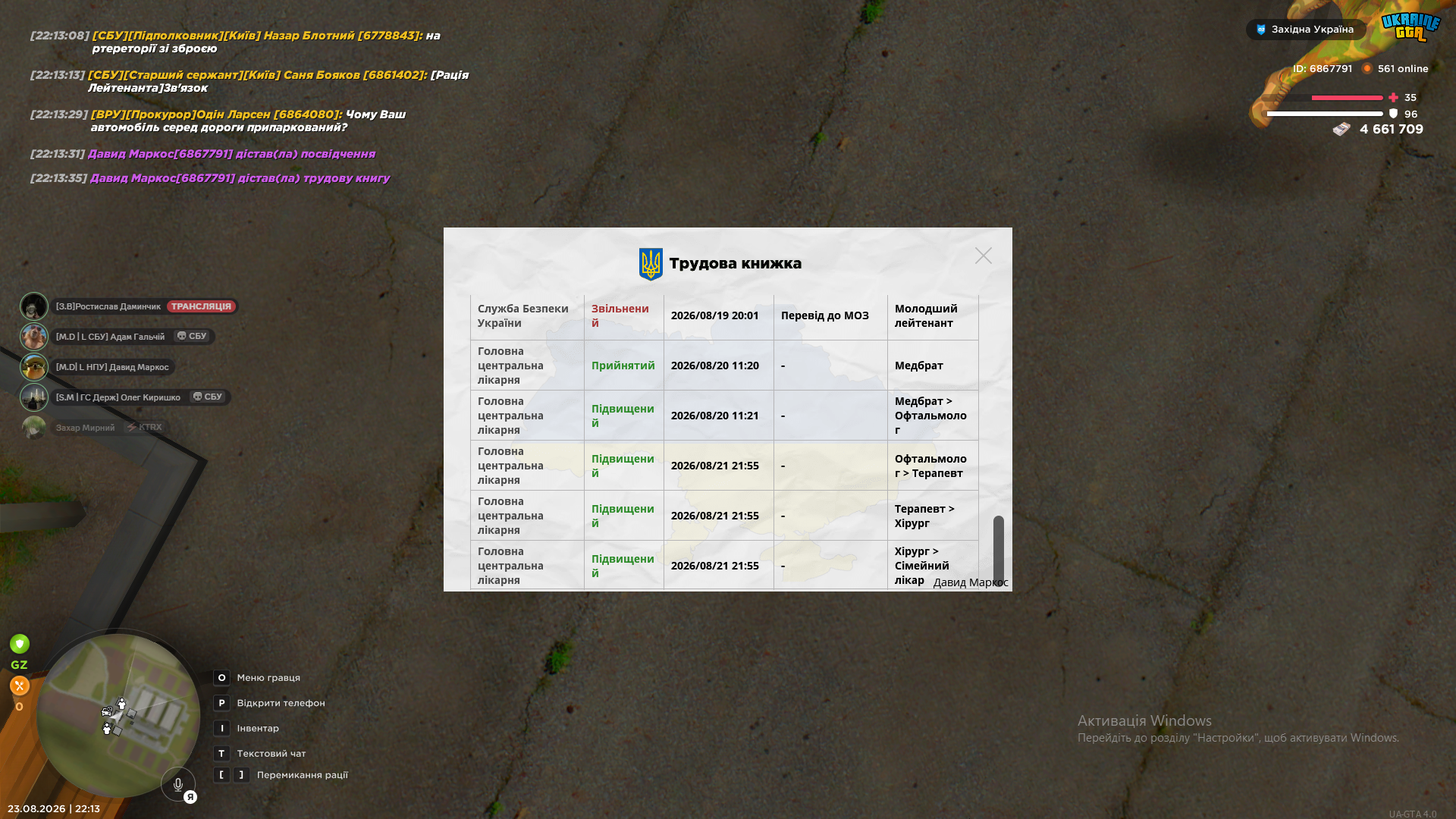Image resolution: width=1456 pixels, height=819 pixels.
Task: Open the Інвентар hint
Action: (258, 728)
